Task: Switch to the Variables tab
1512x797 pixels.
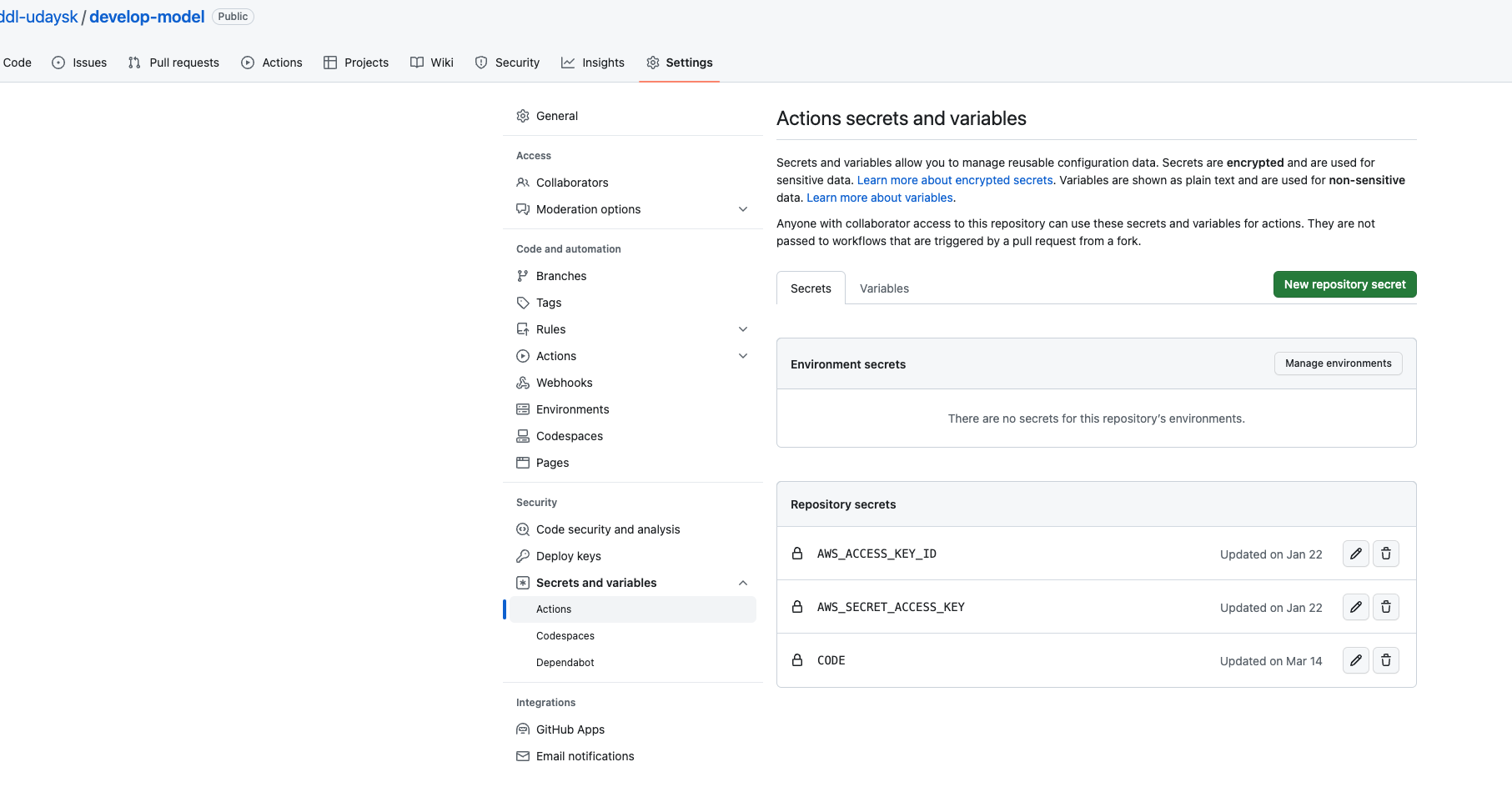Action: click(884, 288)
